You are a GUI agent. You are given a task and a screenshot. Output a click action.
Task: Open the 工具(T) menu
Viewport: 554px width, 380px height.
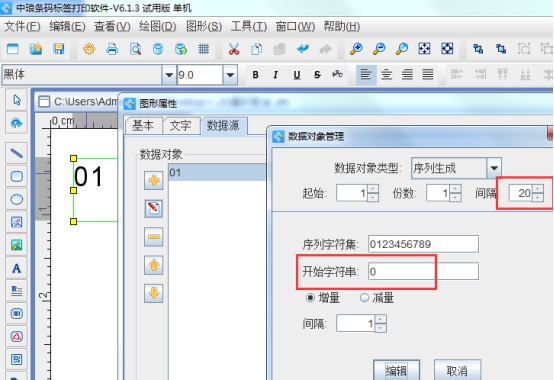click(248, 26)
